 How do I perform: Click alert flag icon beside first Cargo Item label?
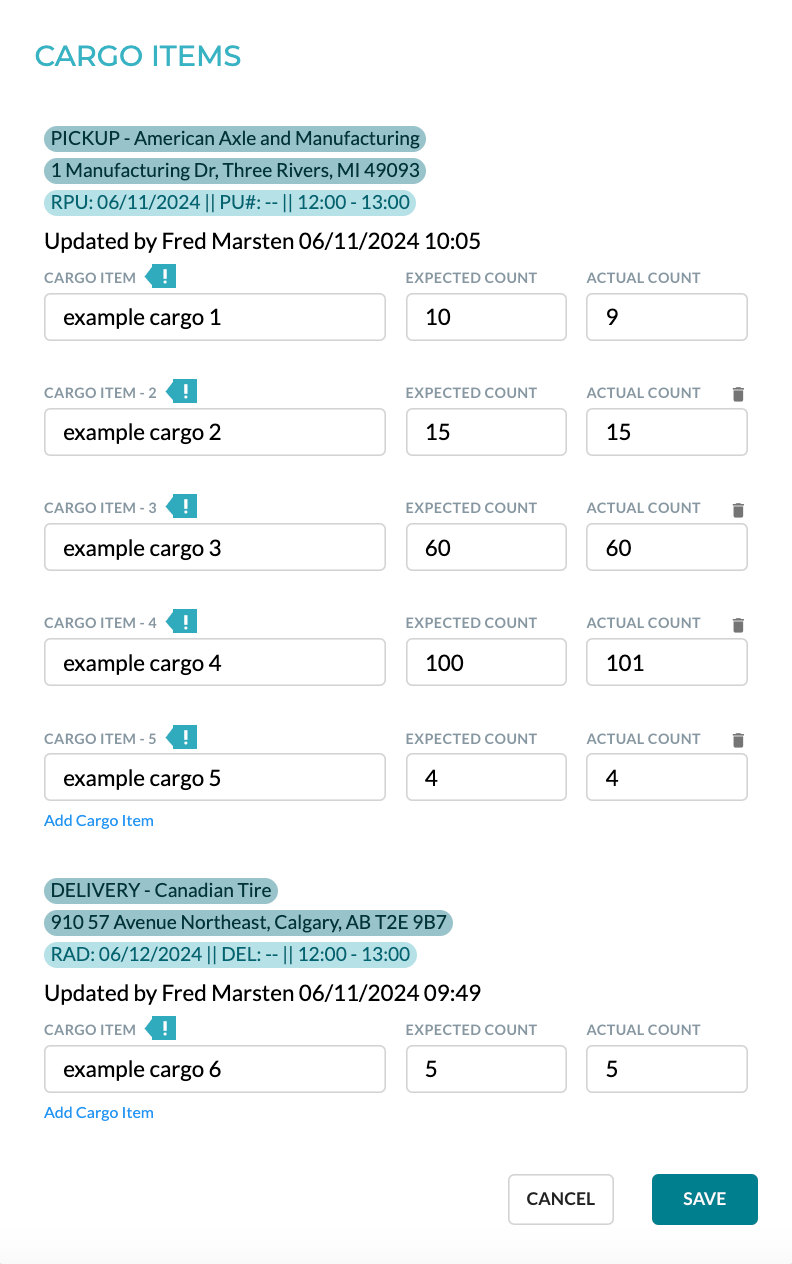point(161,276)
